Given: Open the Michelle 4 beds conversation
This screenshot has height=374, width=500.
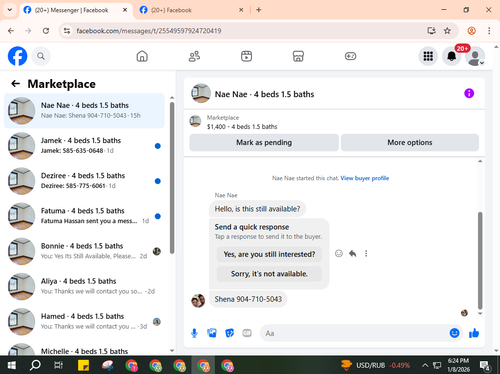Looking at the screenshot, I should tap(84, 349).
